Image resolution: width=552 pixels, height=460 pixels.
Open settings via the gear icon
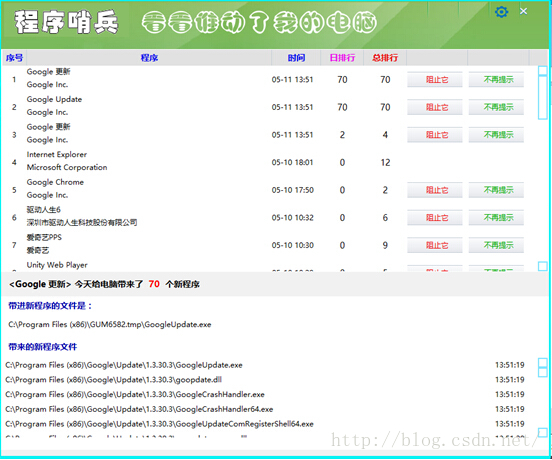[501, 12]
